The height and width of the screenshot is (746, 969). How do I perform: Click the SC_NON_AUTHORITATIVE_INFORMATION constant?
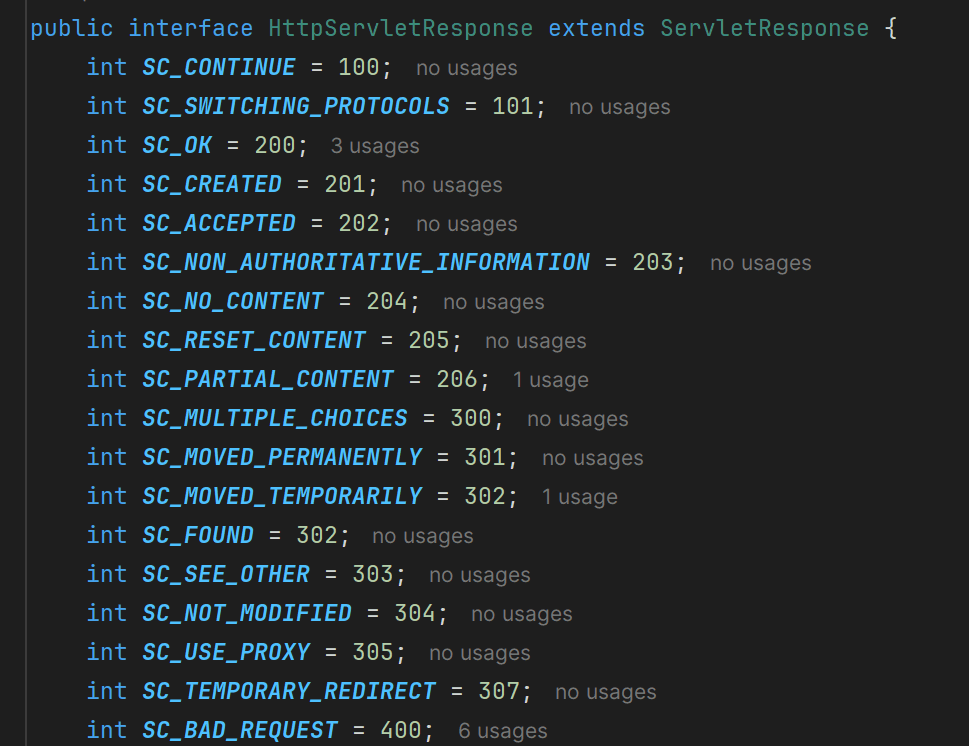coord(366,263)
